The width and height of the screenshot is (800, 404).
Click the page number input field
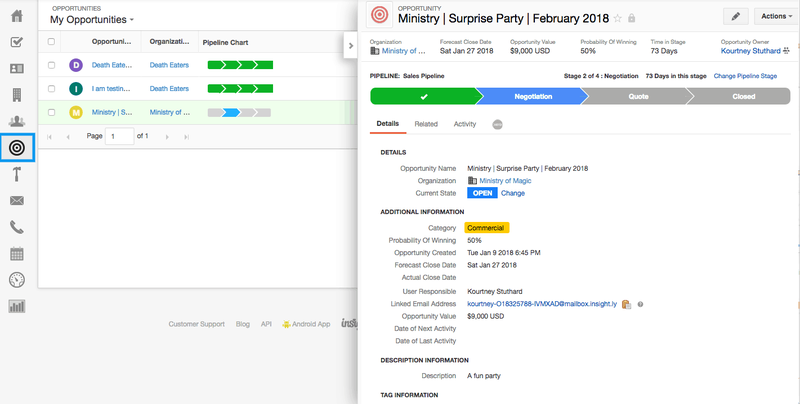pyautogui.click(x=119, y=137)
